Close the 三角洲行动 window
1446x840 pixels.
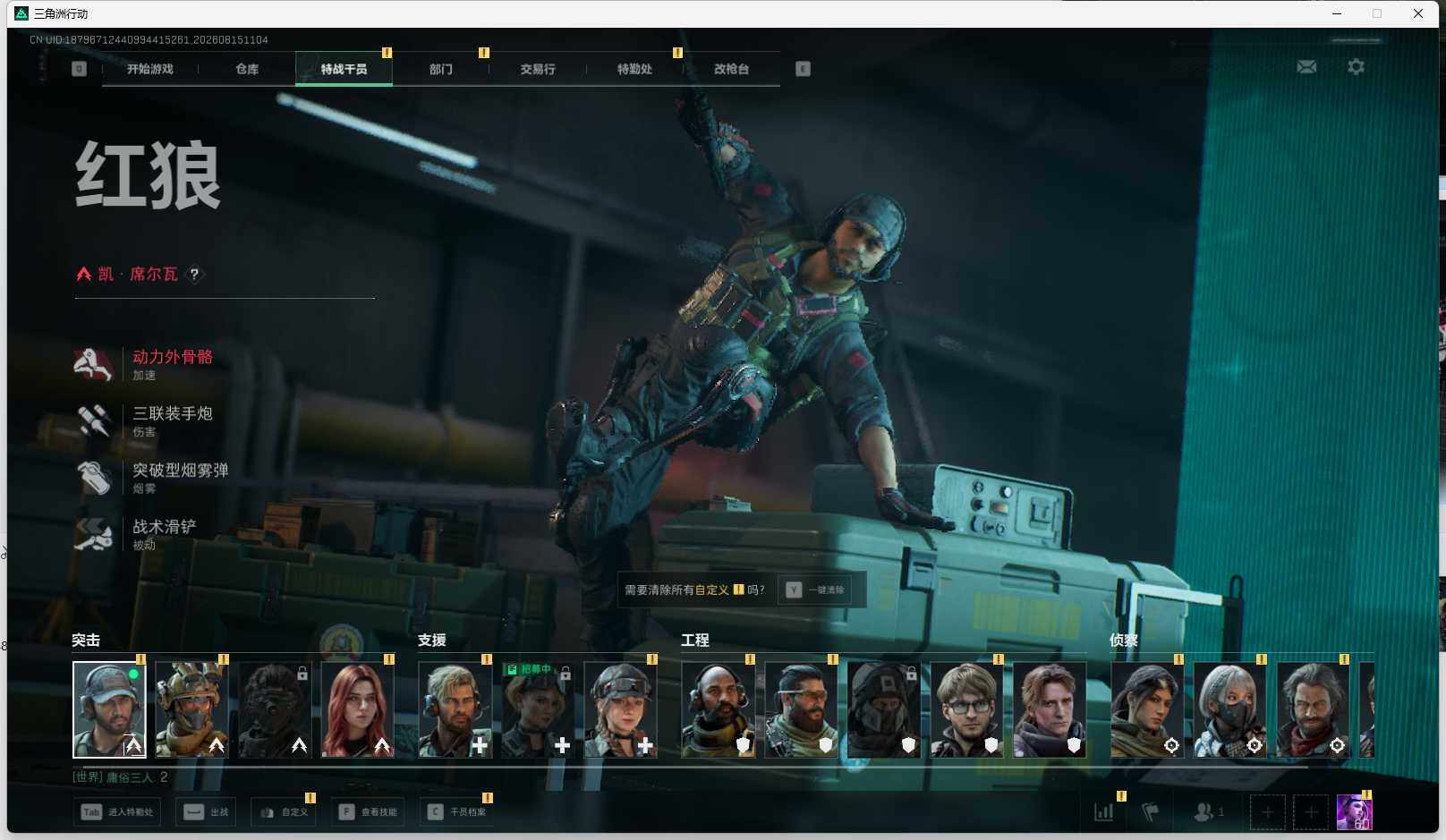(x=1418, y=13)
